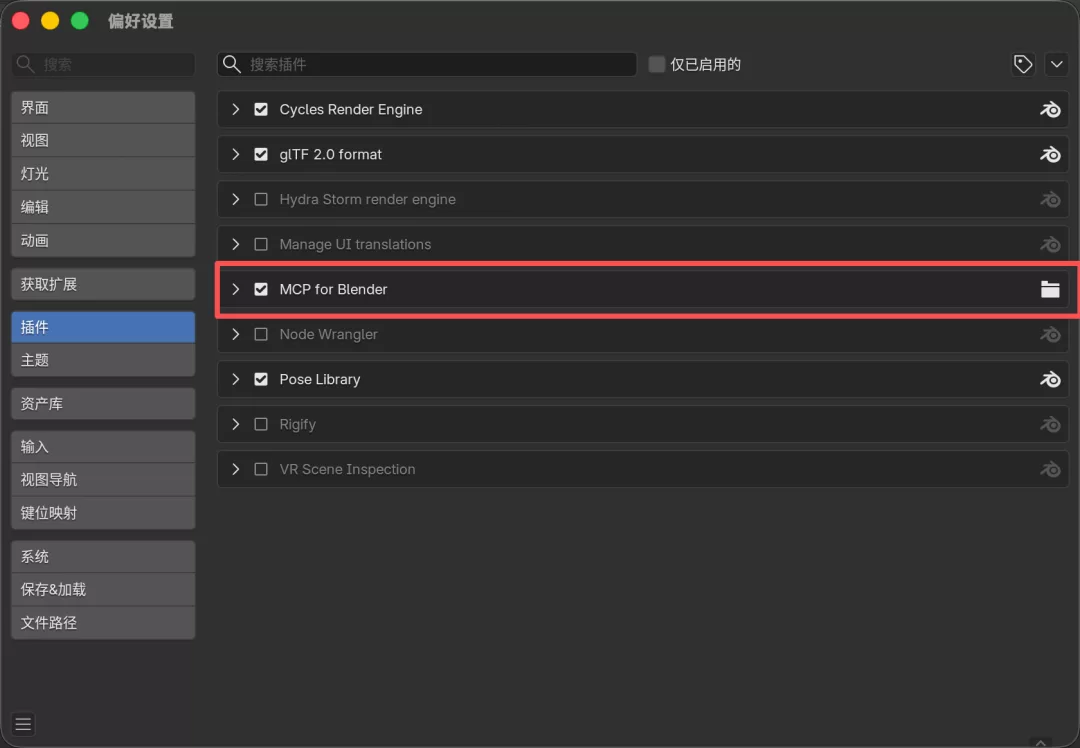Expand the Pose Library details
1080x748 pixels.
tap(236, 380)
